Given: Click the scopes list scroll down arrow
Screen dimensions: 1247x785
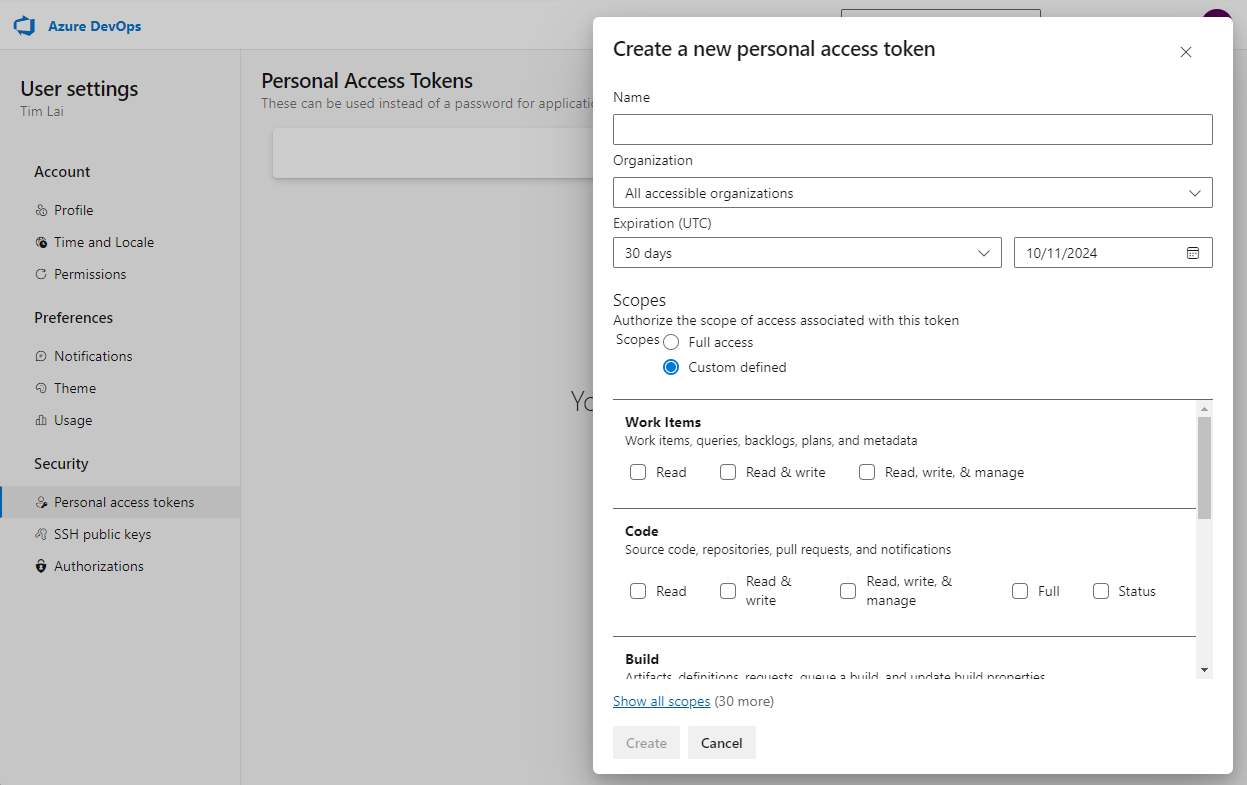Looking at the screenshot, I should pyautogui.click(x=1204, y=670).
